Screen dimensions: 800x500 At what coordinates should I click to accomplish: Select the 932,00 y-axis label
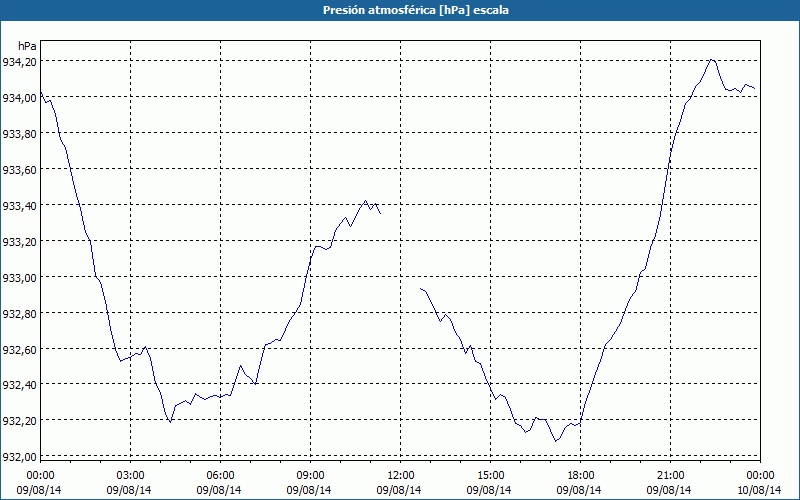20,457
